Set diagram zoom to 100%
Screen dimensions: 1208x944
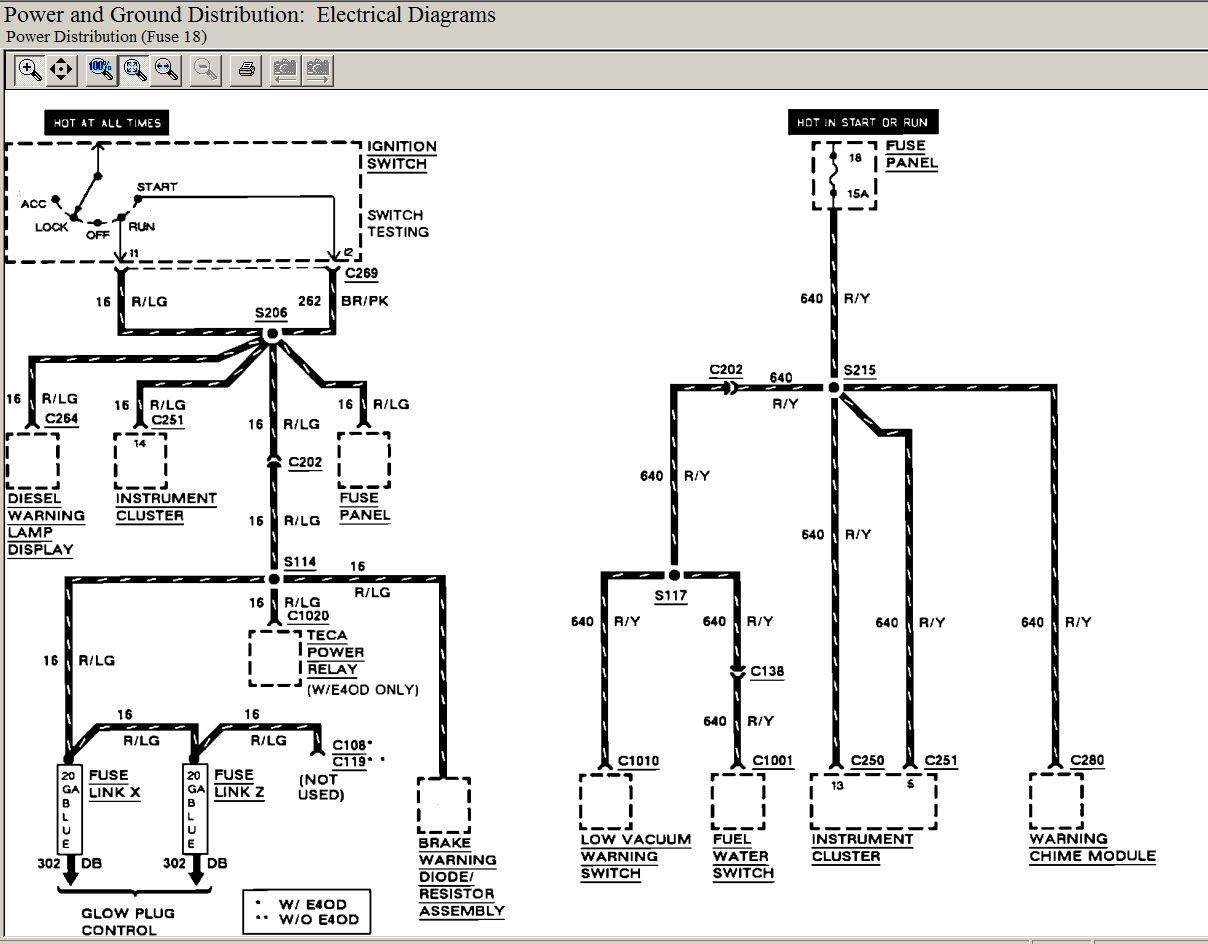[101, 70]
